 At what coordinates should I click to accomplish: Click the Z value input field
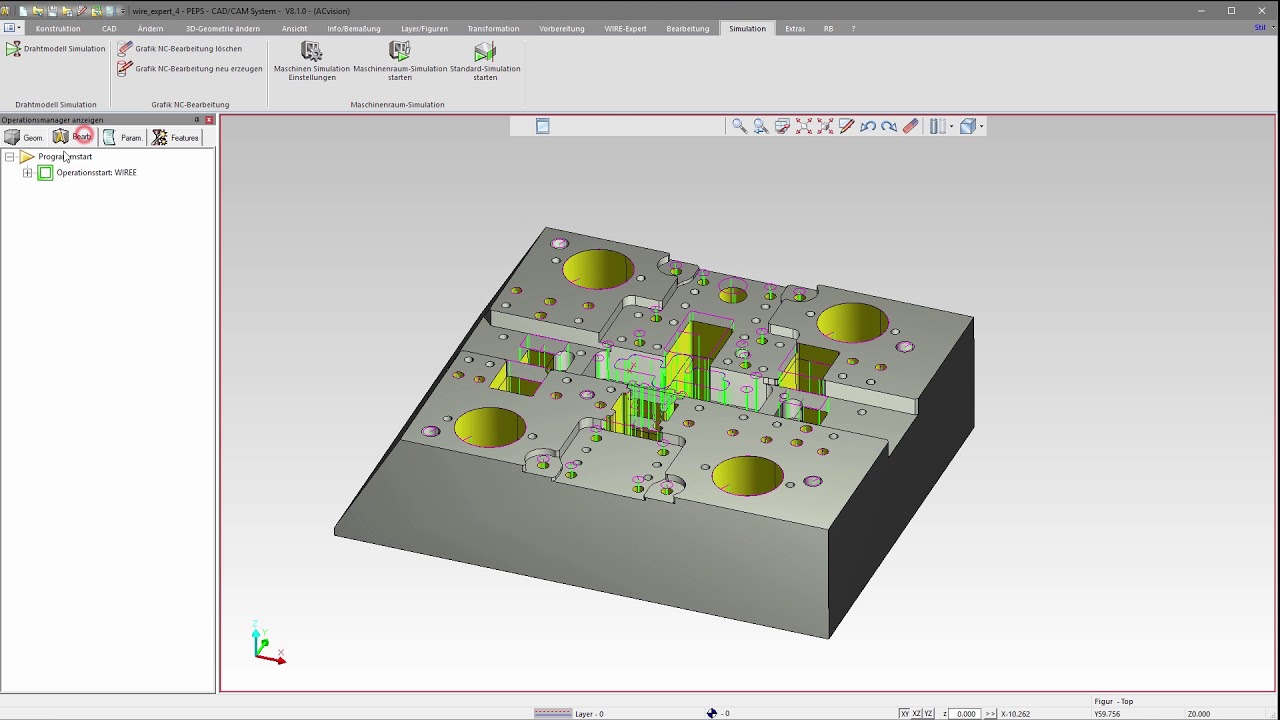[x=965, y=713]
